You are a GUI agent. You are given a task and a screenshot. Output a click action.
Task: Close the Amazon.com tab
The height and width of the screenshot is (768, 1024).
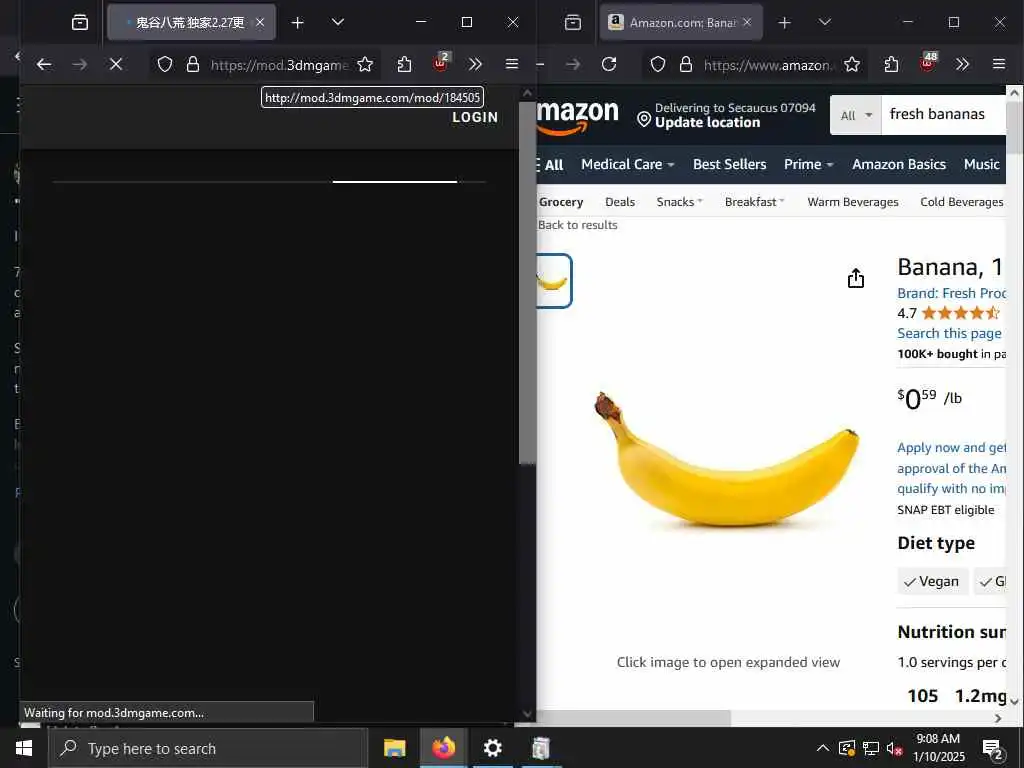(747, 22)
